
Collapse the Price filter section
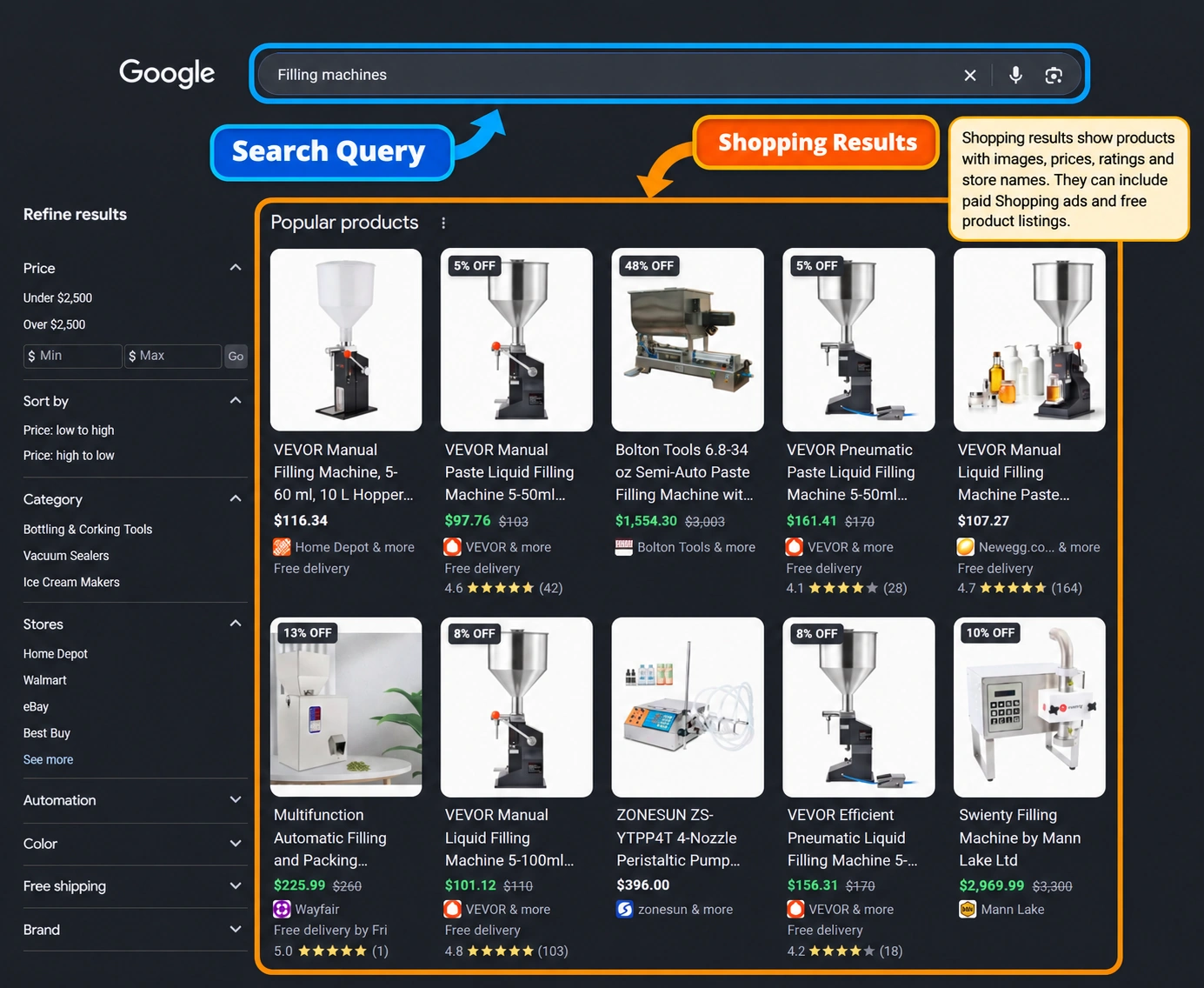click(x=236, y=268)
